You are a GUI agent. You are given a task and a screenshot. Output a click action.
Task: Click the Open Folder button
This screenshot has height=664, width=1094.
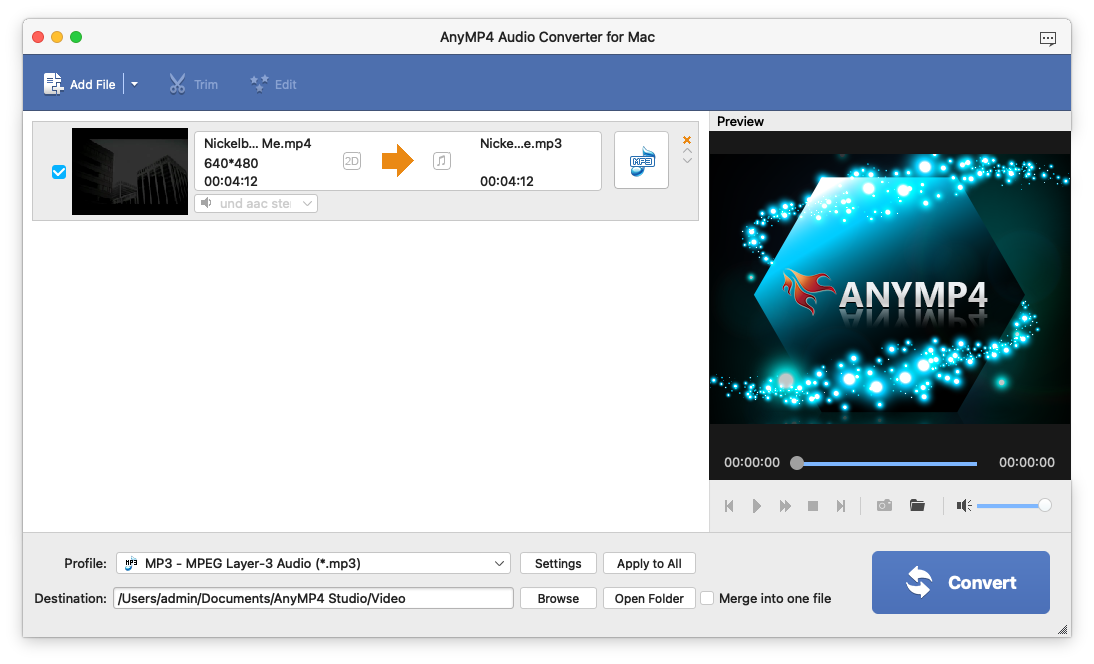coord(649,598)
